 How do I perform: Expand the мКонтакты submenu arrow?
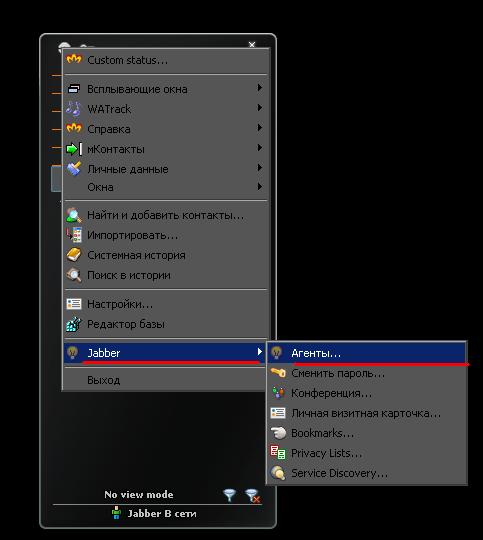pyautogui.click(x=260, y=148)
